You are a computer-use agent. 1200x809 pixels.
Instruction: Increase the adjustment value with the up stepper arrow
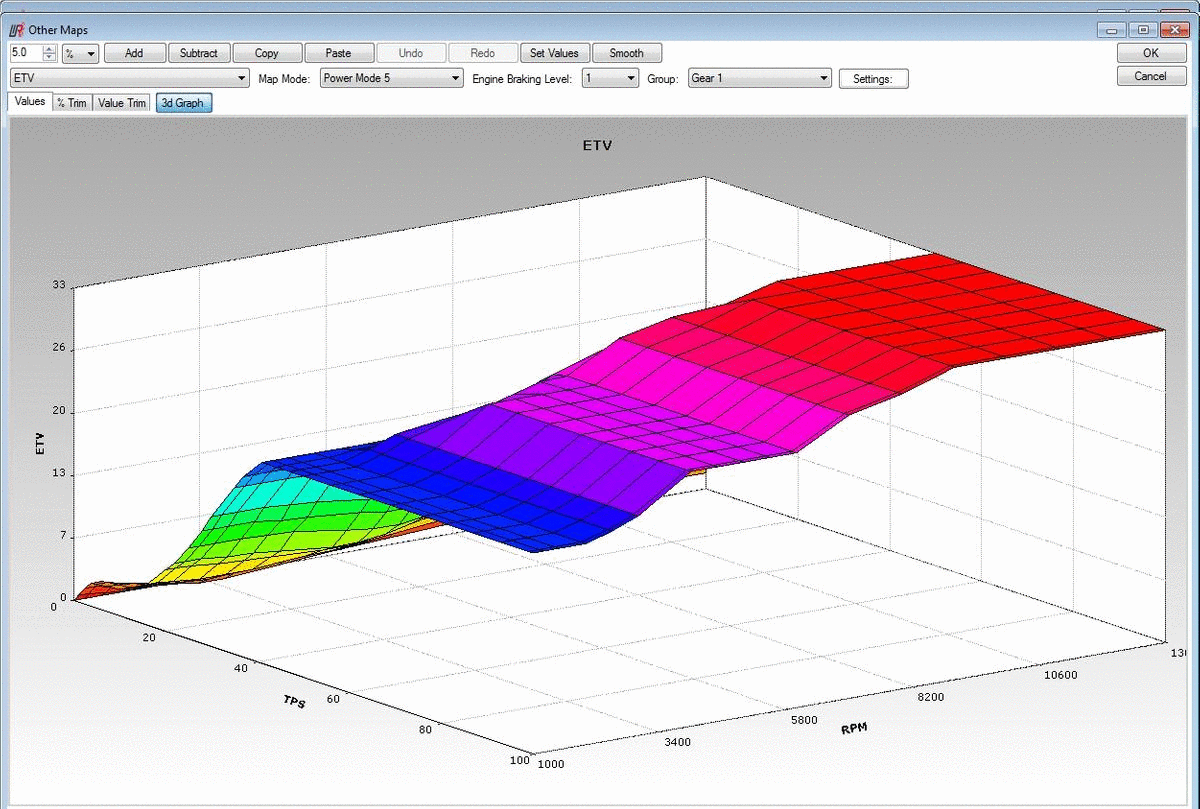tap(49, 49)
